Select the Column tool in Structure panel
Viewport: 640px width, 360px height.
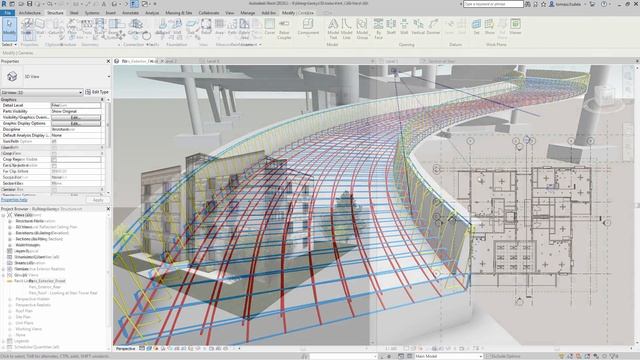pos(56,27)
